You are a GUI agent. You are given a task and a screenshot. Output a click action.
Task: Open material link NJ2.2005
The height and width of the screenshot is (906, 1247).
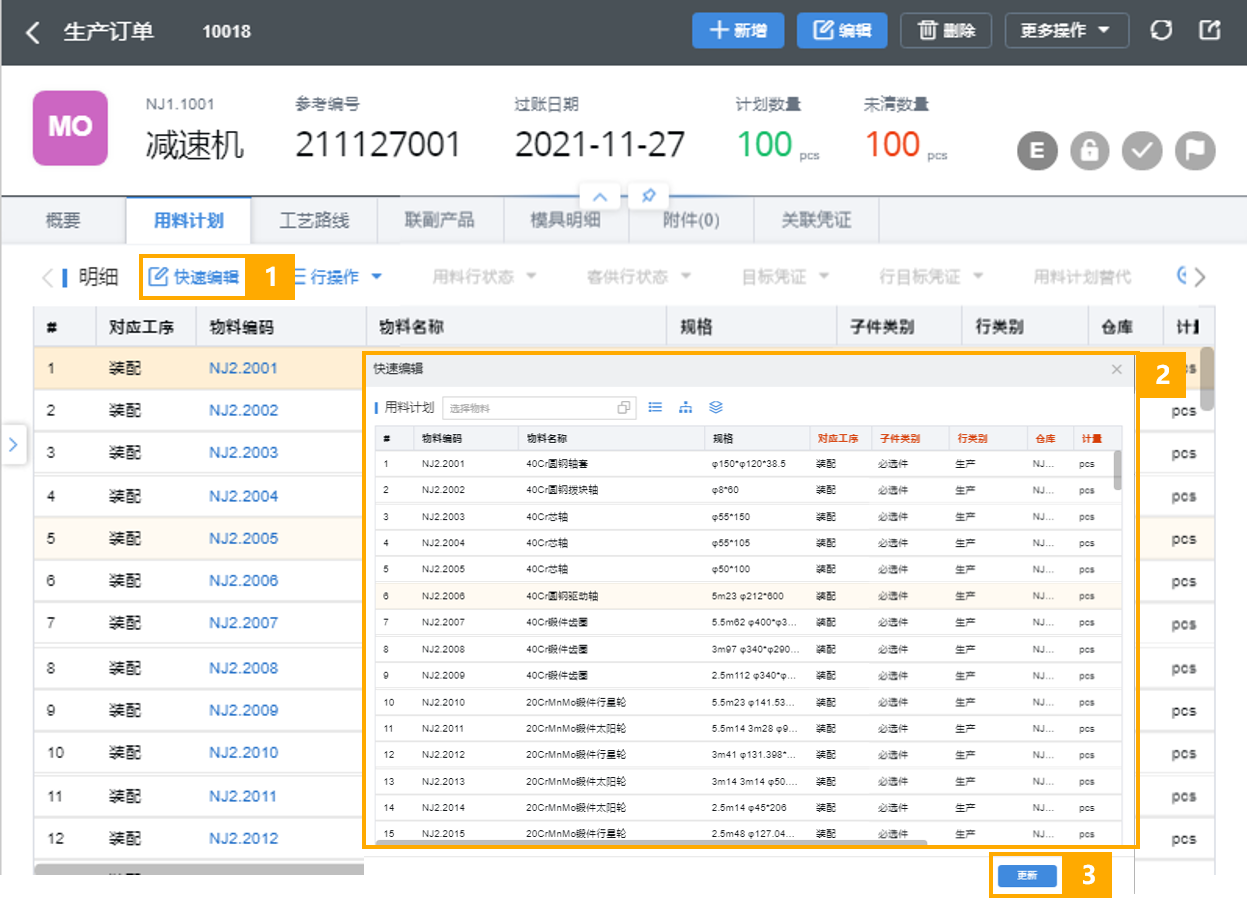click(x=243, y=538)
